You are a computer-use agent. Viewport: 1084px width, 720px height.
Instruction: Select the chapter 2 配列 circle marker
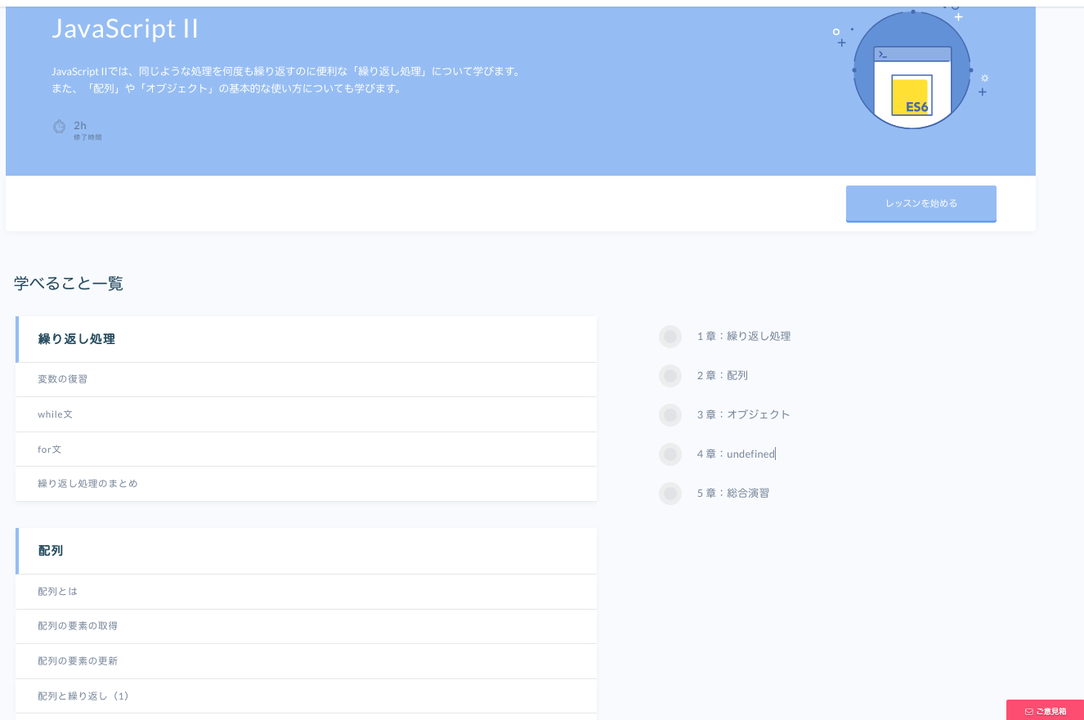tap(670, 376)
